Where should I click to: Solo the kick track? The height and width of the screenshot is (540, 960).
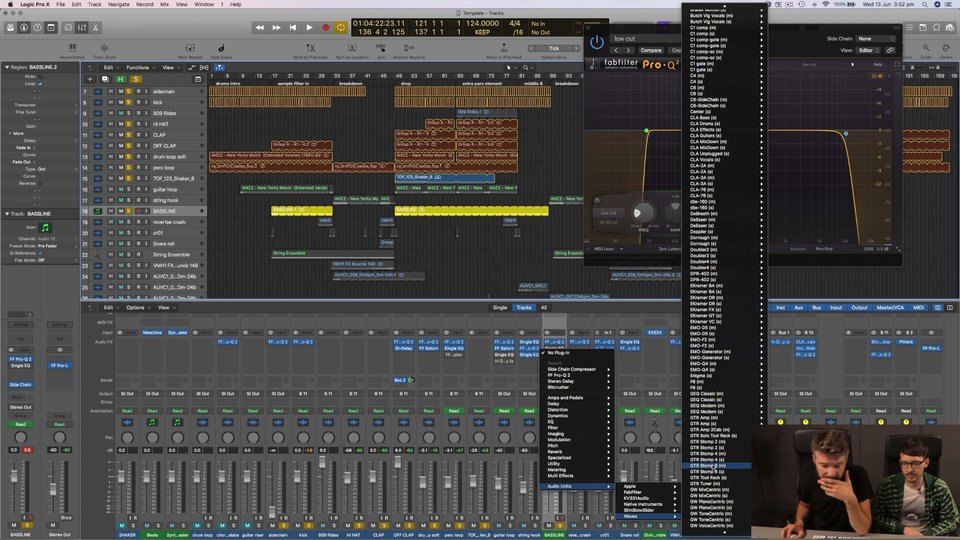(129, 102)
